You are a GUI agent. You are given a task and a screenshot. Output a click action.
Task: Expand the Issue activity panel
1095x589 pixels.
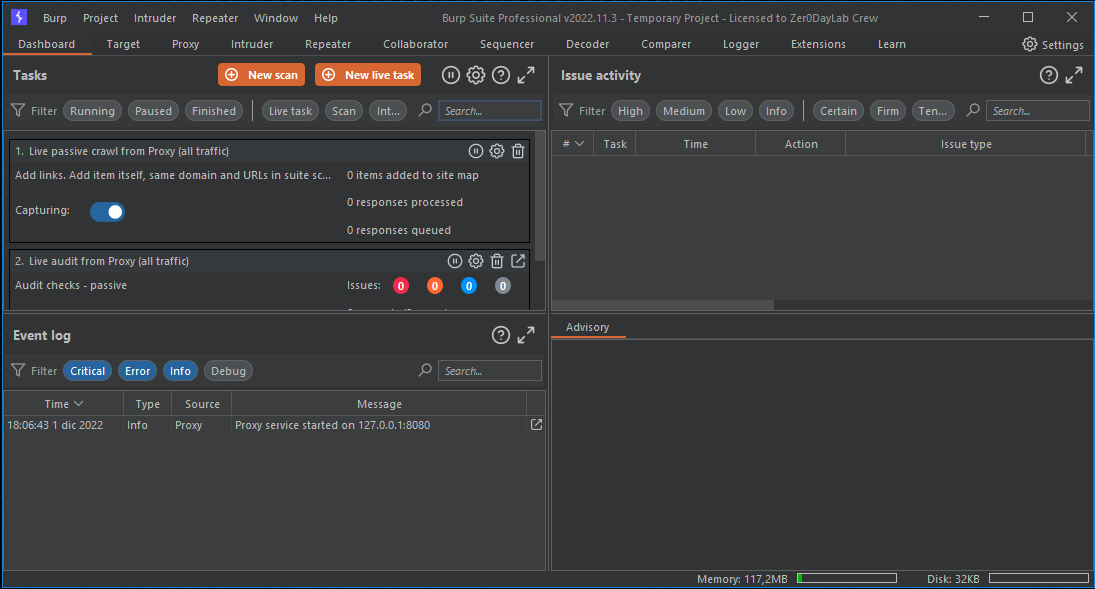pyautogui.click(x=1074, y=75)
